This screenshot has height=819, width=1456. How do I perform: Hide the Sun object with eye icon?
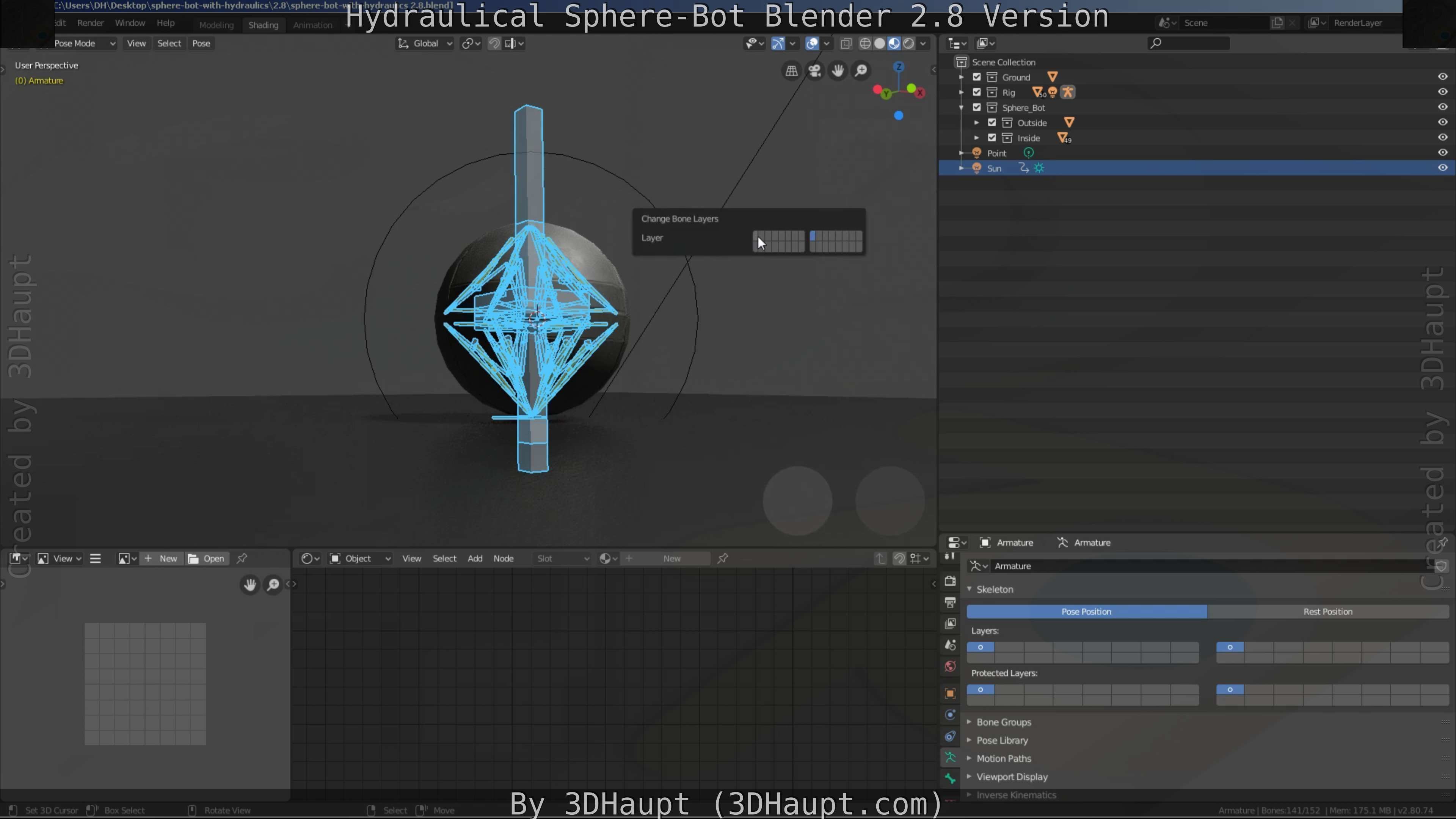click(1442, 168)
